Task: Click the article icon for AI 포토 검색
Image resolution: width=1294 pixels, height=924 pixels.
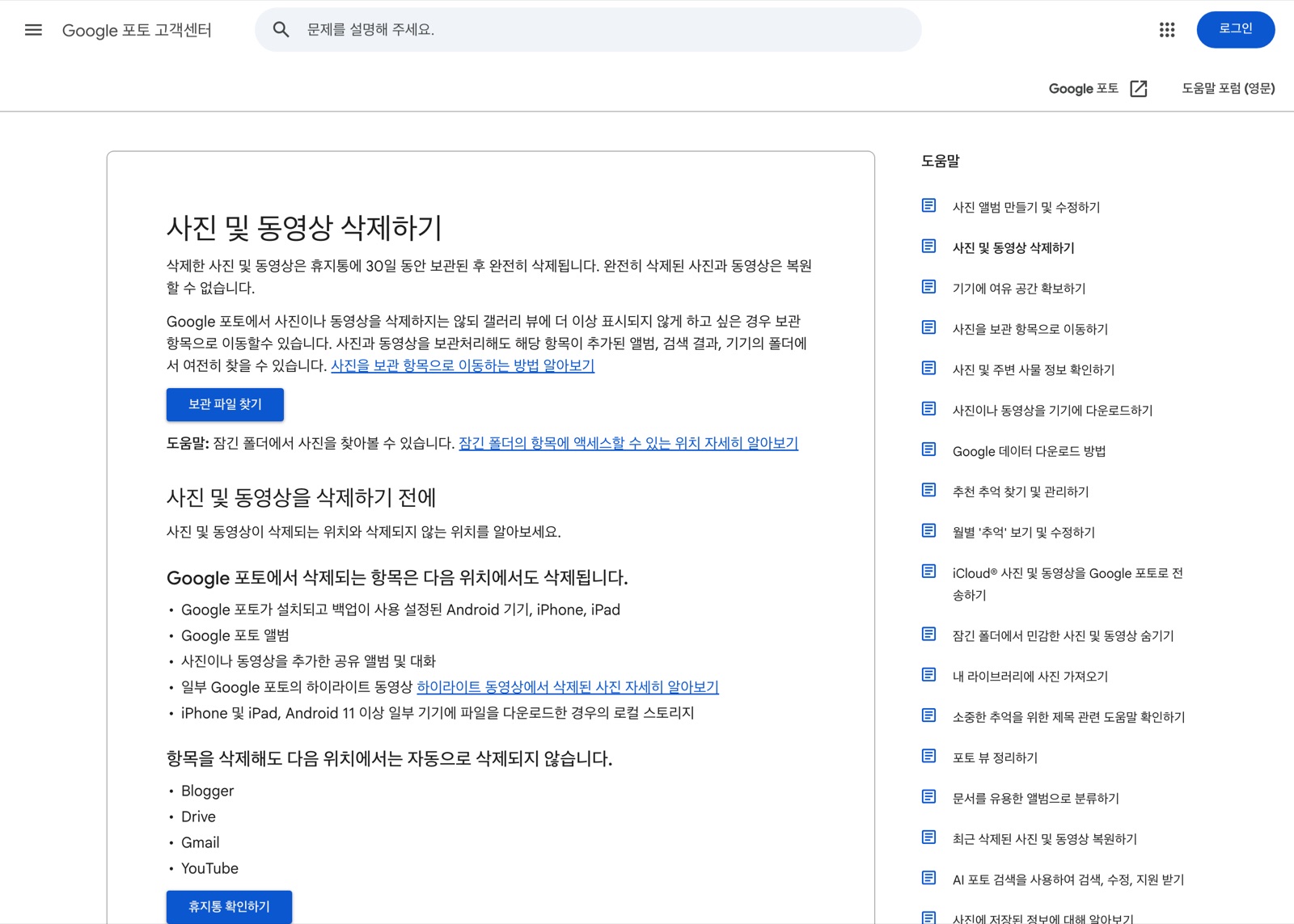Action: coord(929,878)
